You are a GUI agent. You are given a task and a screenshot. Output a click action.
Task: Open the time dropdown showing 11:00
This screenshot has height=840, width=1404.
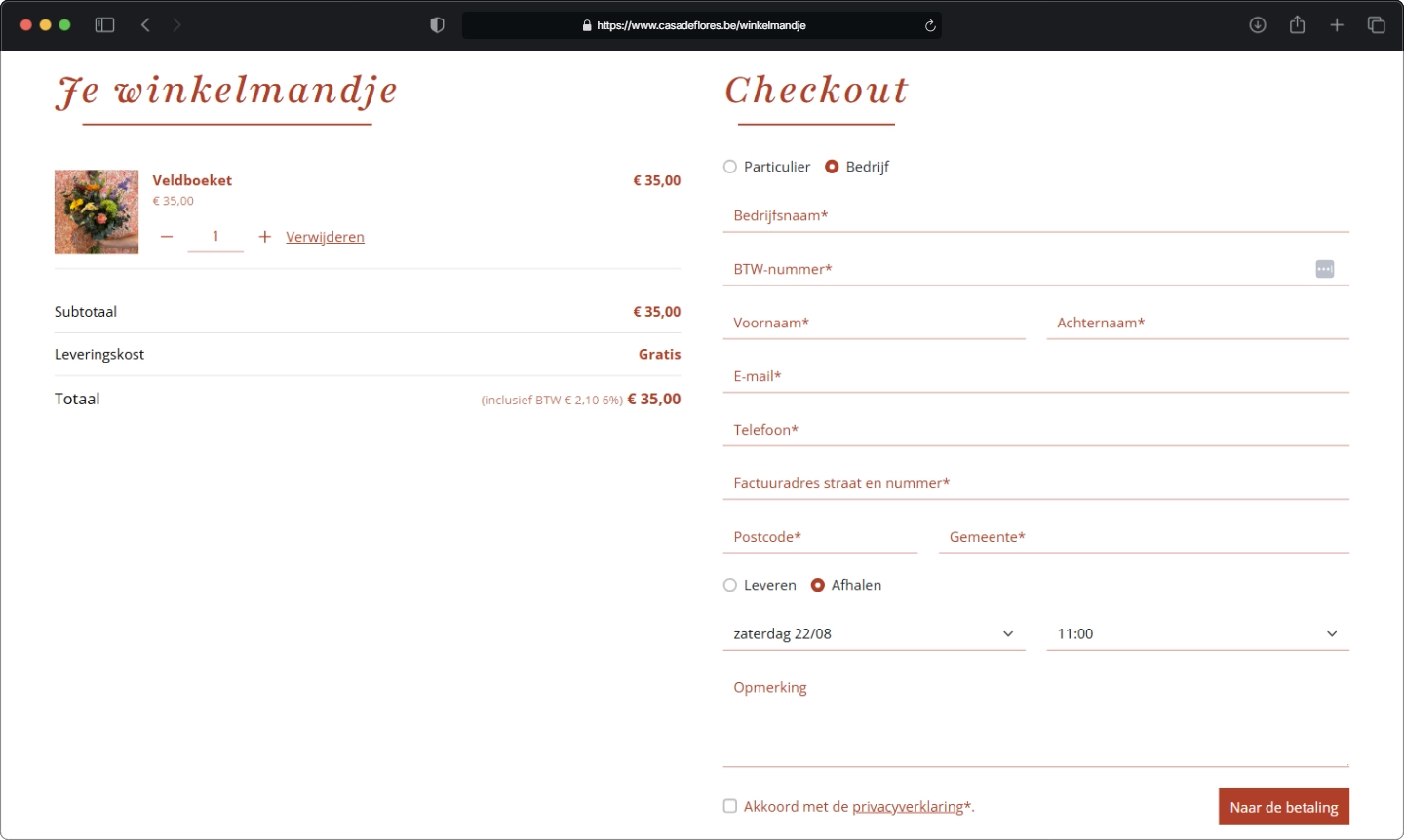pos(1197,633)
